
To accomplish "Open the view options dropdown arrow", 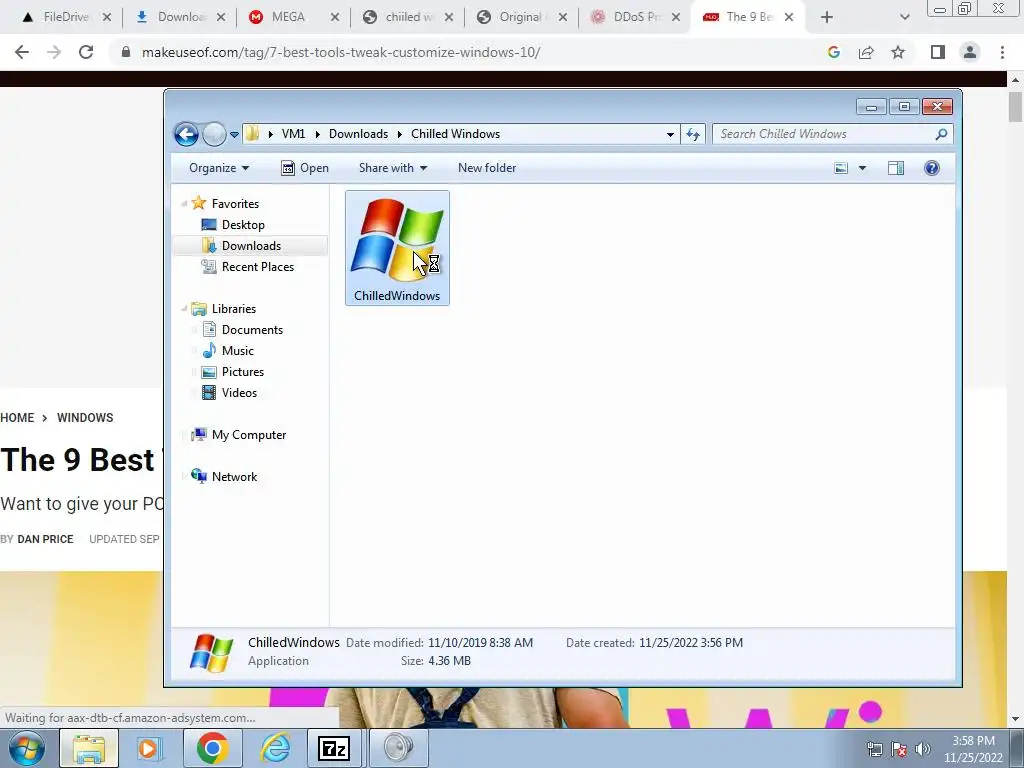I will pos(862,168).
